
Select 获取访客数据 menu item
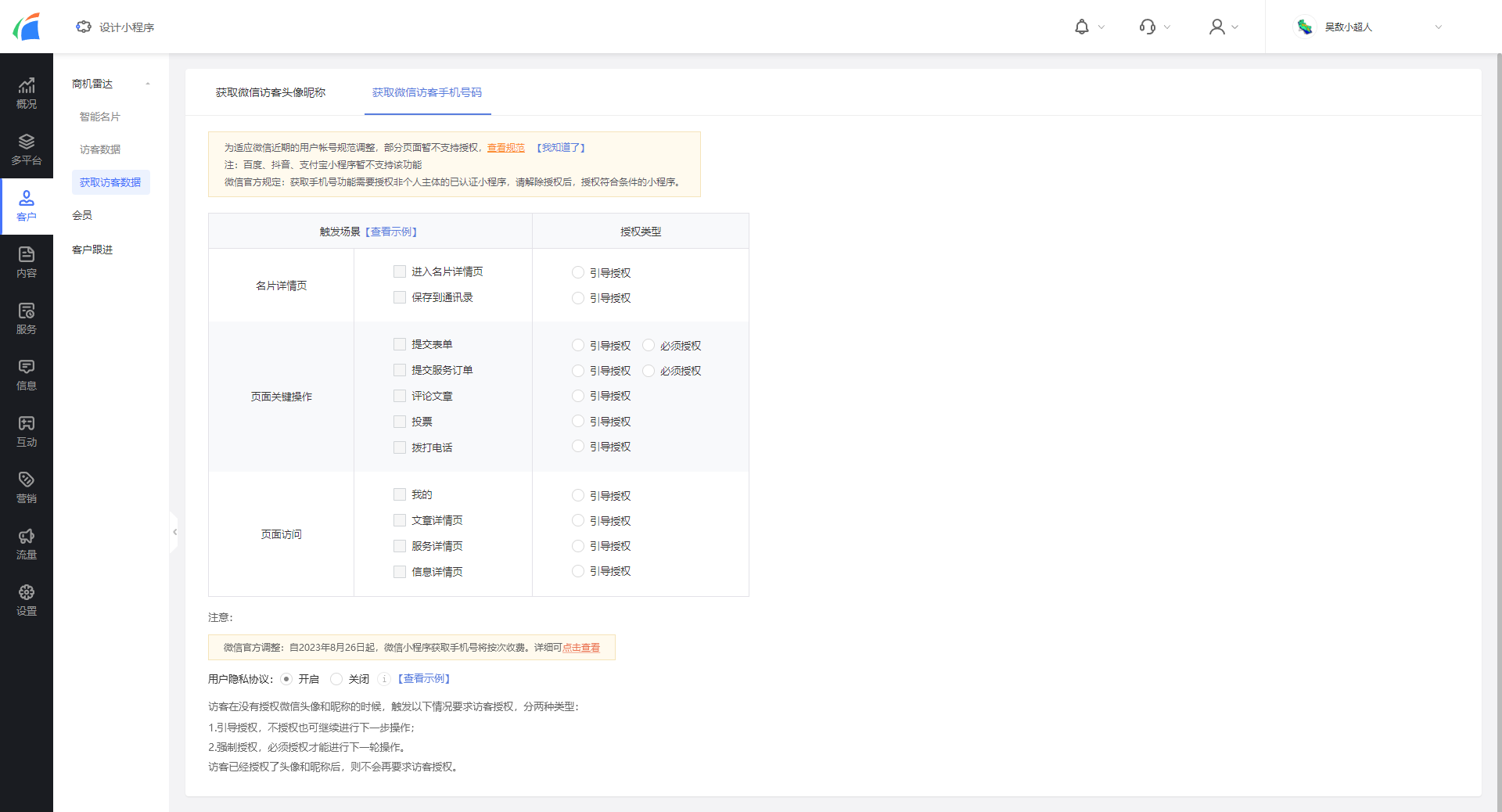click(x=110, y=182)
